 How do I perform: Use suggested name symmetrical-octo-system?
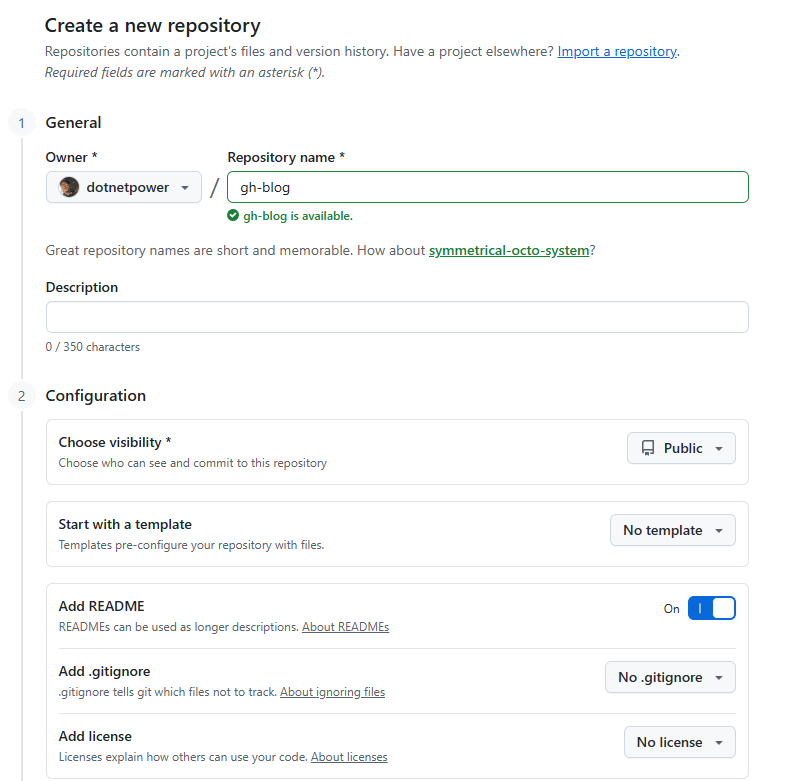[508, 250]
